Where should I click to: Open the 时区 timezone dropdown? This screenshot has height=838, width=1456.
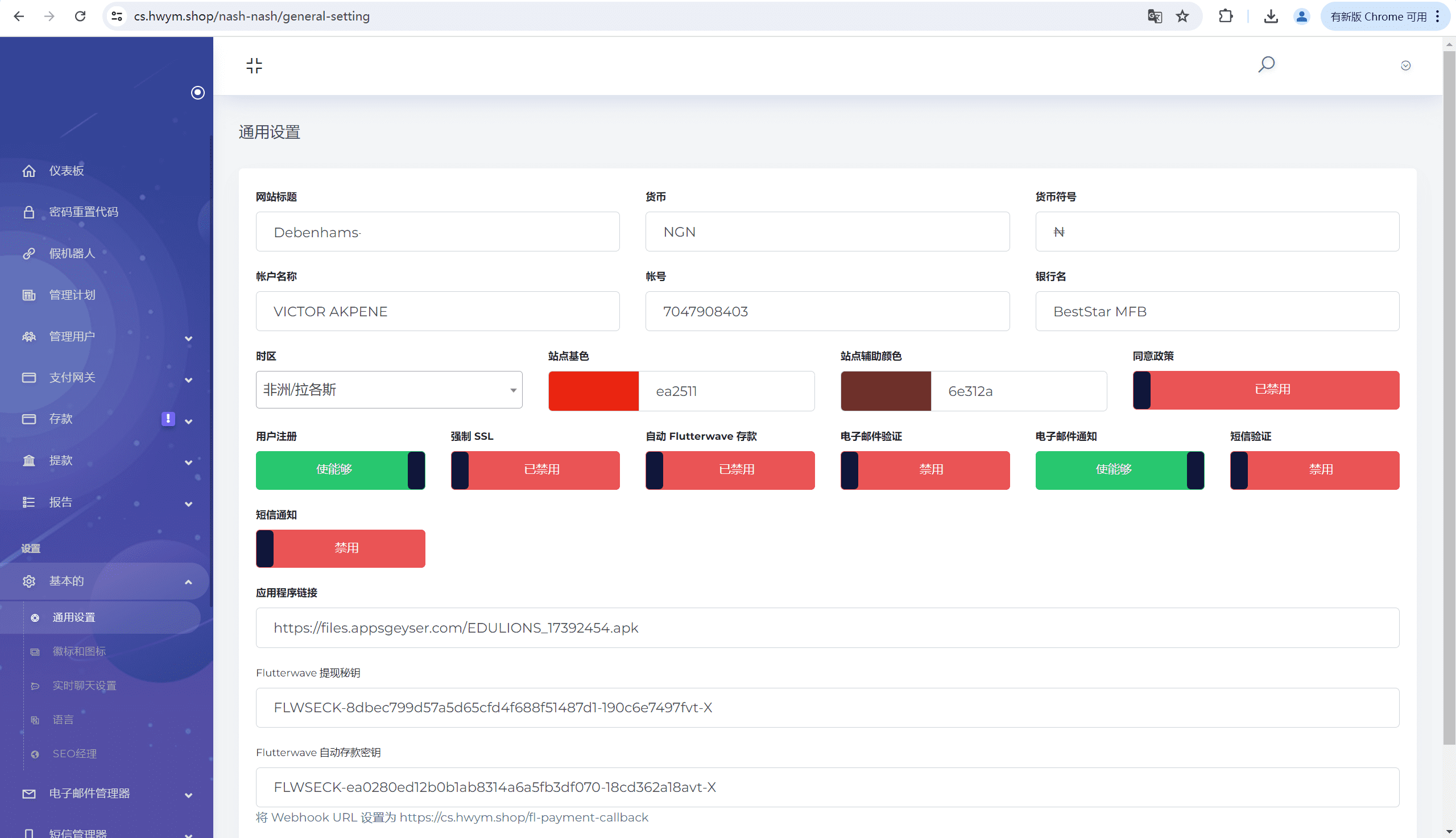coord(389,390)
